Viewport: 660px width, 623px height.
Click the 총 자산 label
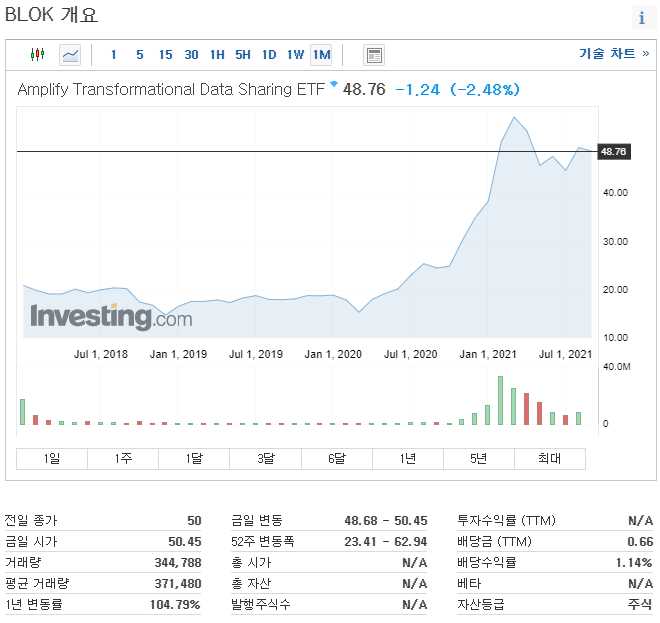(251, 584)
